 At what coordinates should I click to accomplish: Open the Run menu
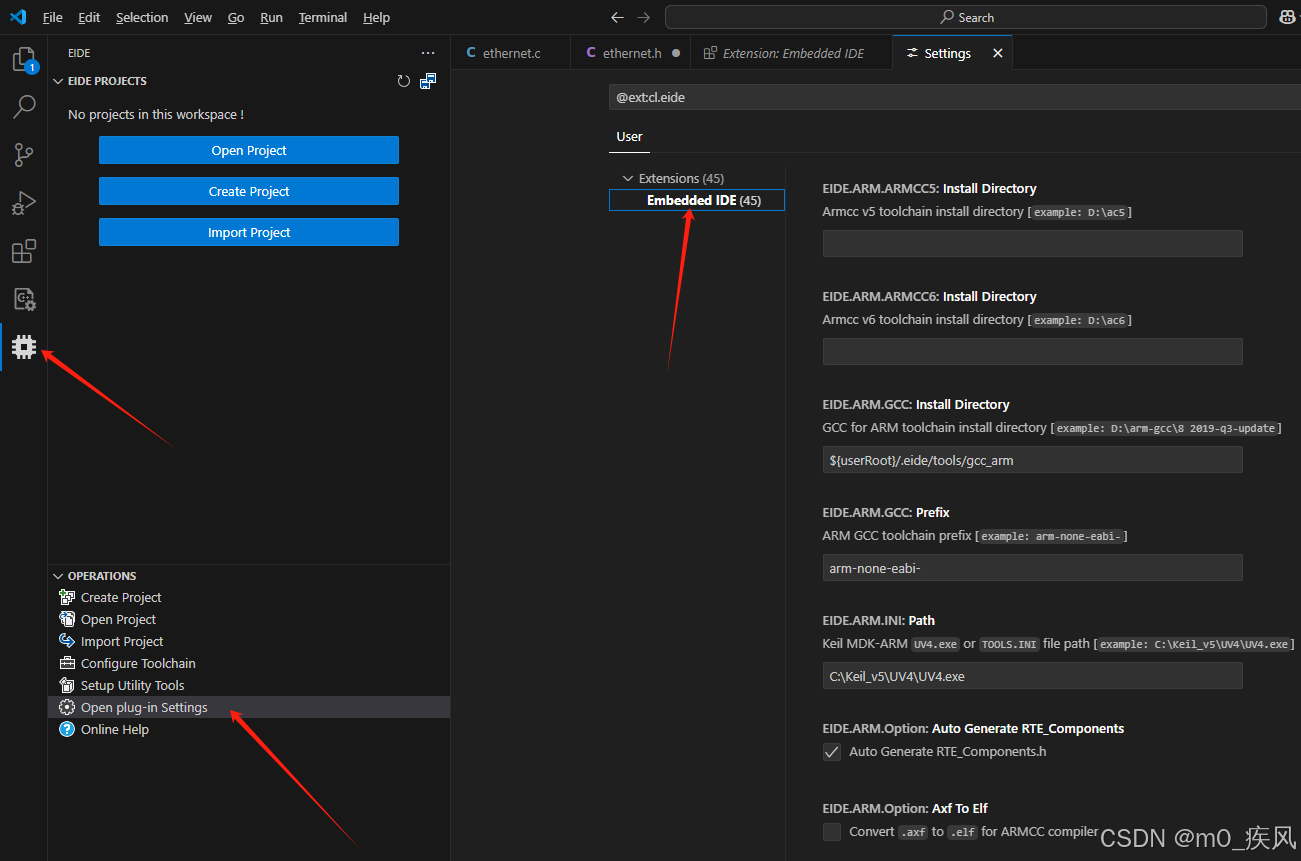(271, 17)
